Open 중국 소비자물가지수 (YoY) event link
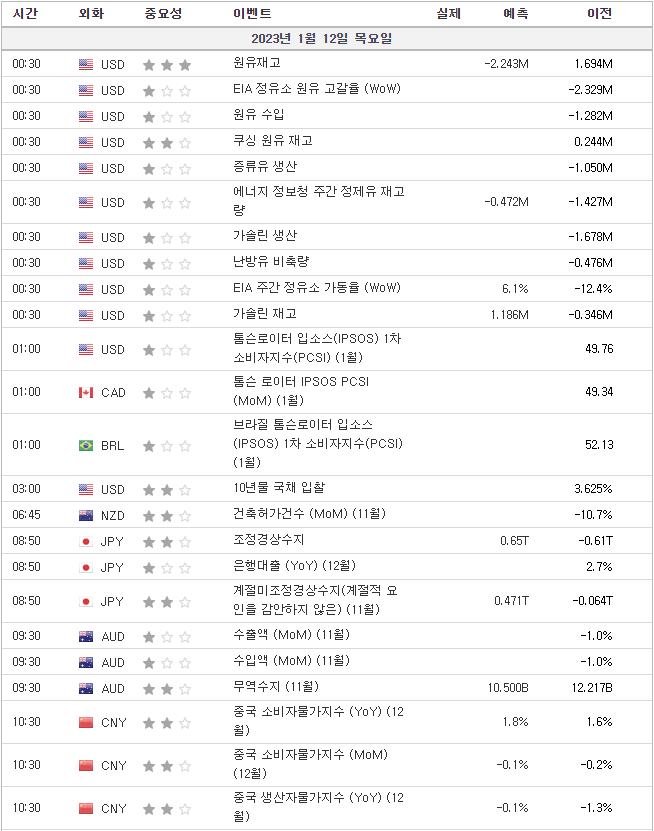 pyautogui.click(x=319, y=721)
